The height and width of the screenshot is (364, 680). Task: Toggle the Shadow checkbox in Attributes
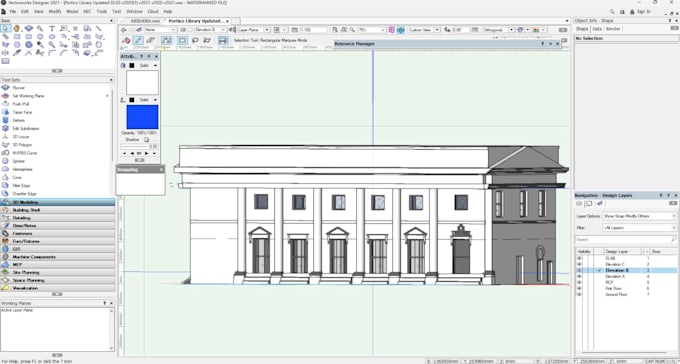(147, 140)
